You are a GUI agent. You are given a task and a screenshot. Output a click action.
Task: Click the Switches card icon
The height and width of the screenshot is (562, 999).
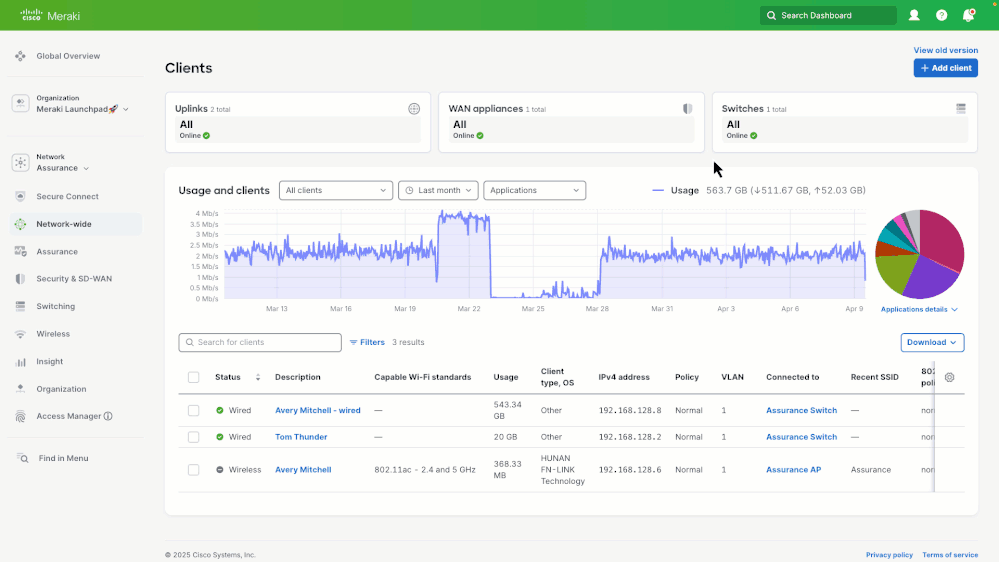961,108
